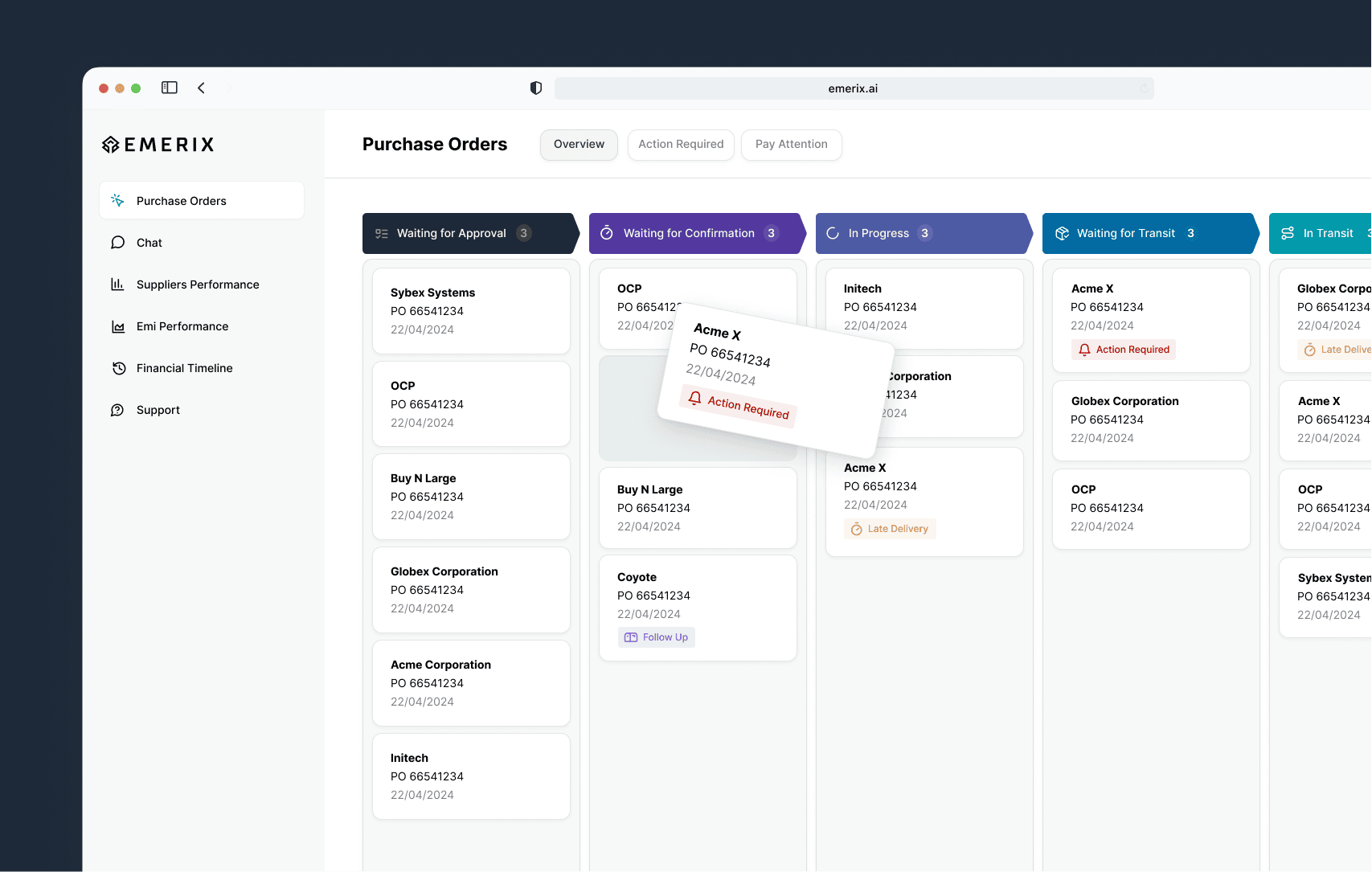The width and height of the screenshot is (1372, 872).
Task: Open Emi Performance chart icon
Action: (x=118, y=326)
